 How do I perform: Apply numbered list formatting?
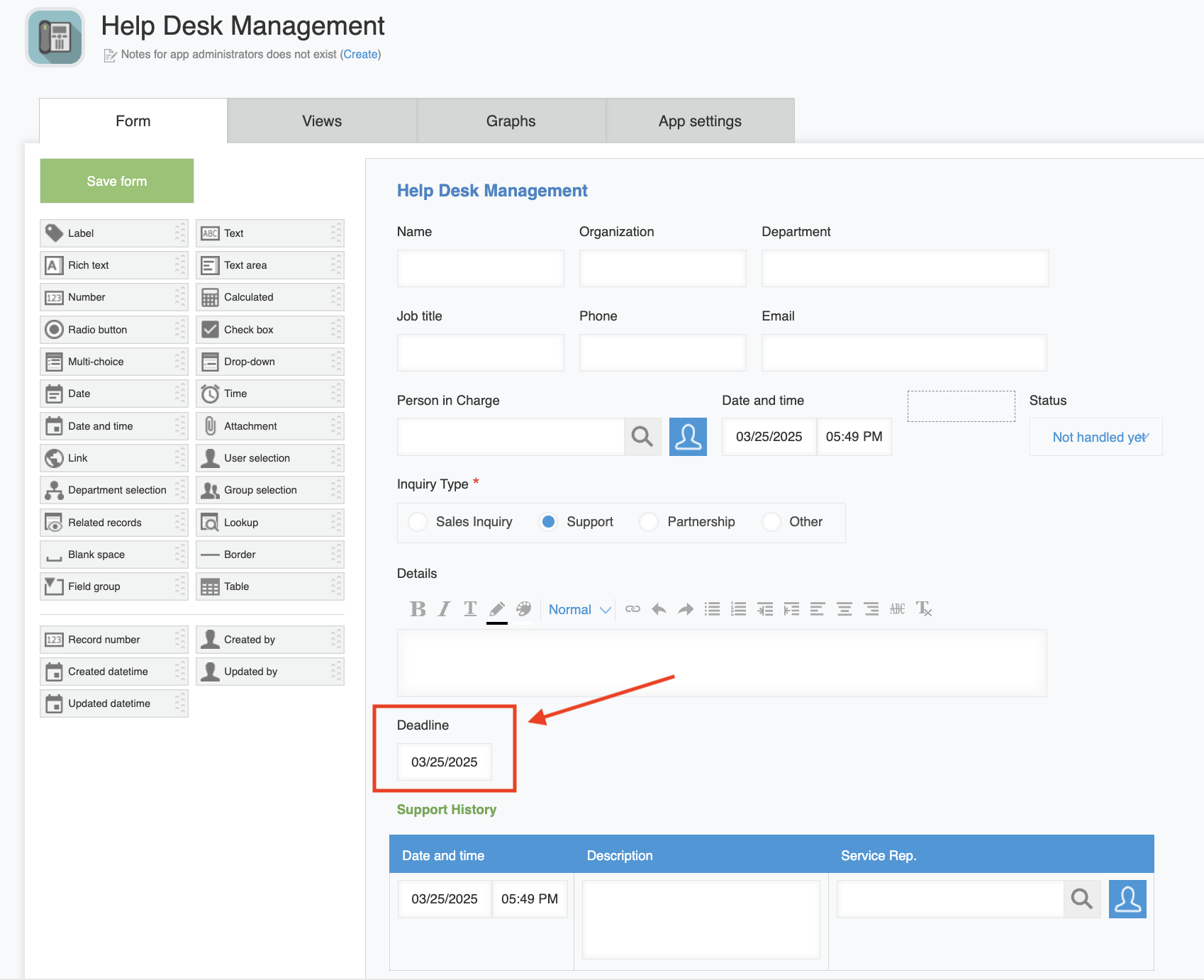pyautogui.click(x=738, y=609)
